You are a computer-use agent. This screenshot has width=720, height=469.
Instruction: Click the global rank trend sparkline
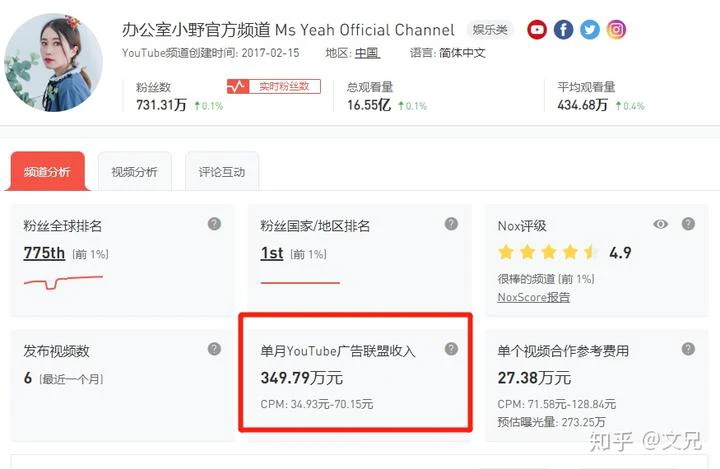coord(63,282)
